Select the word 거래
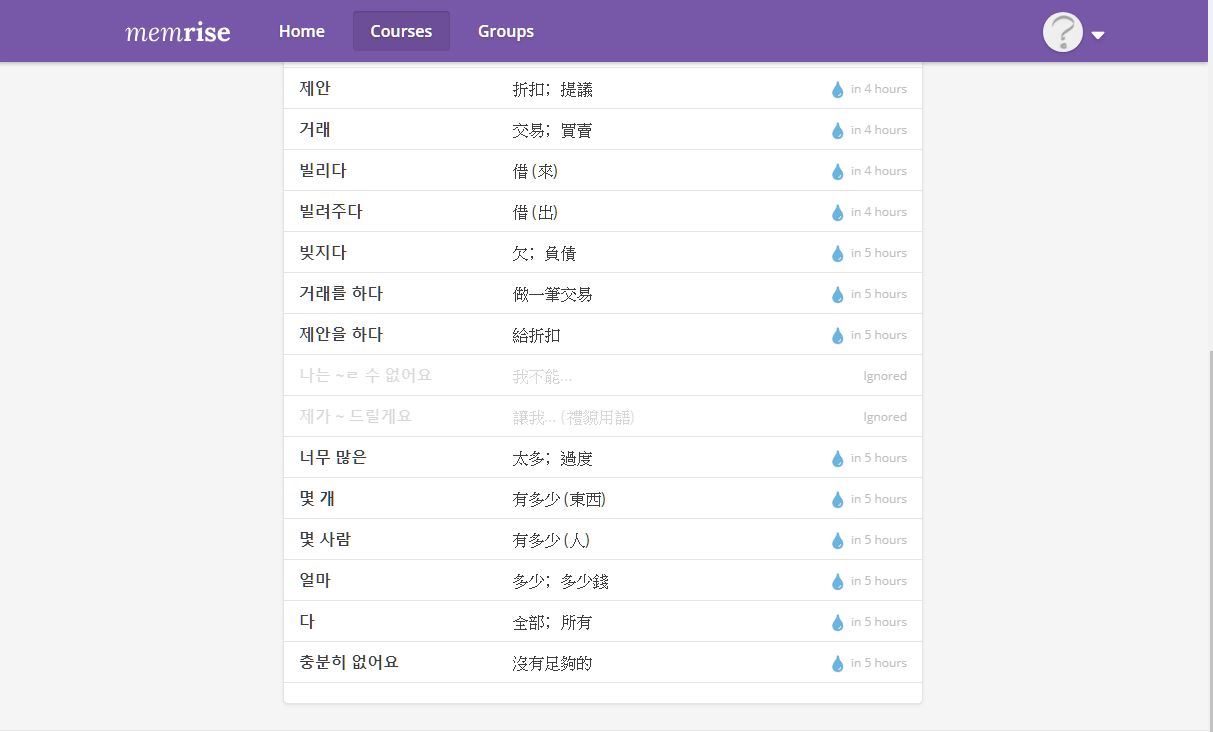 coord(315,129)
